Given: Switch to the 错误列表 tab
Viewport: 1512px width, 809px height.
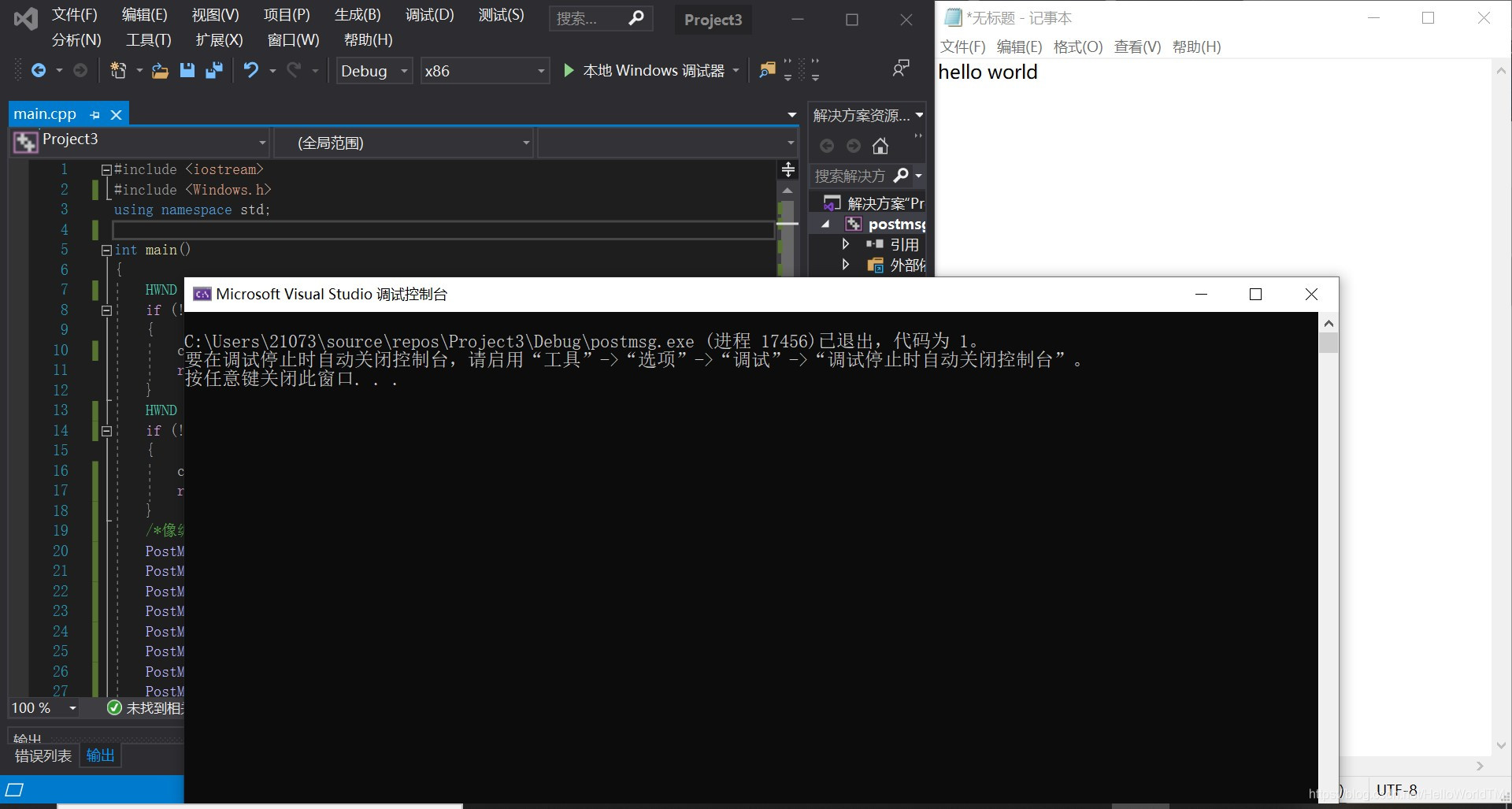Looking at the screenshot, I should tap(43, 756).
